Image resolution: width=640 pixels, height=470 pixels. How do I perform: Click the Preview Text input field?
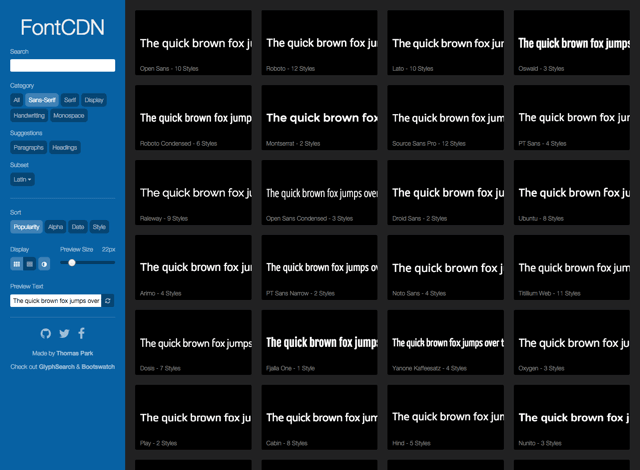[x=56, y=301]
